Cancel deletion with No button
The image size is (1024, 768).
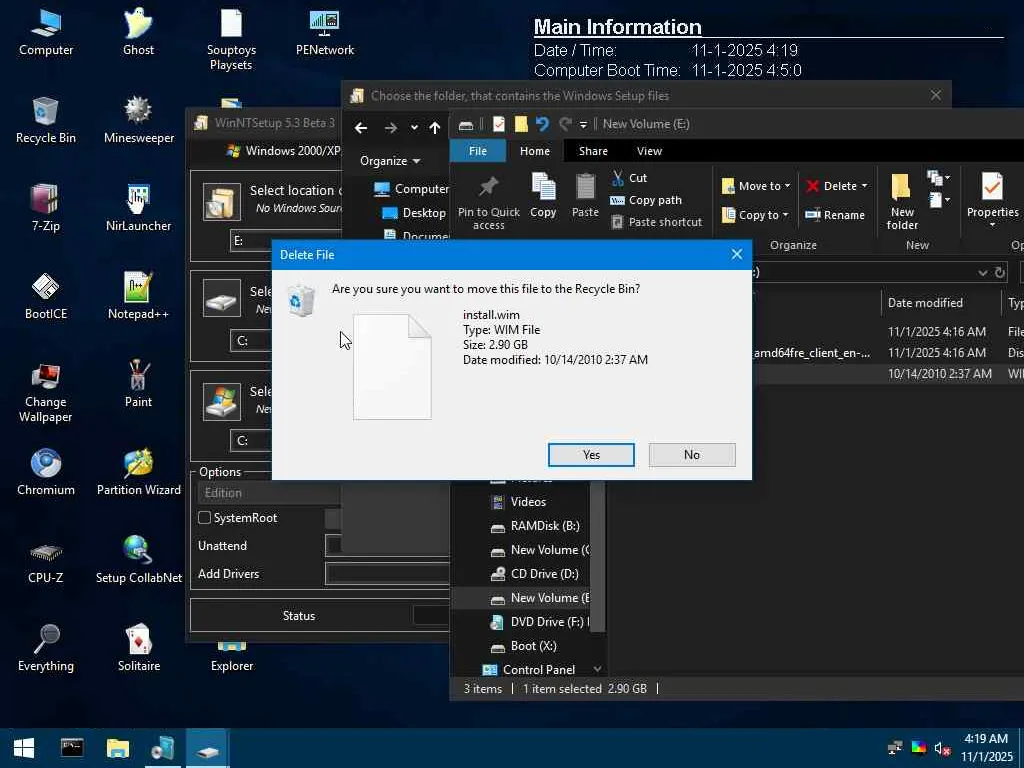pos(692,455)
